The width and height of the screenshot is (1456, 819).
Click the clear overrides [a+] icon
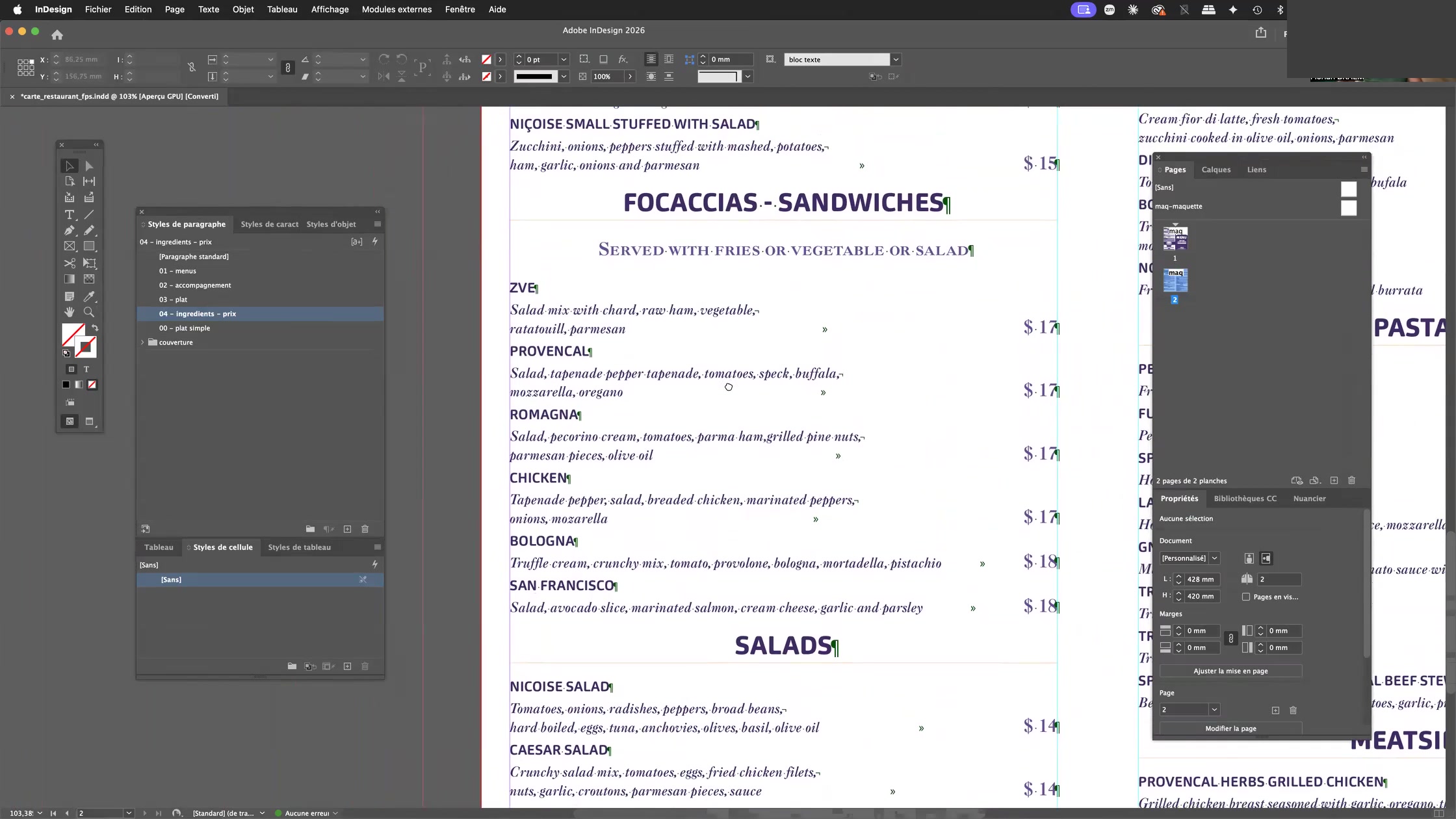pos(357,242)
